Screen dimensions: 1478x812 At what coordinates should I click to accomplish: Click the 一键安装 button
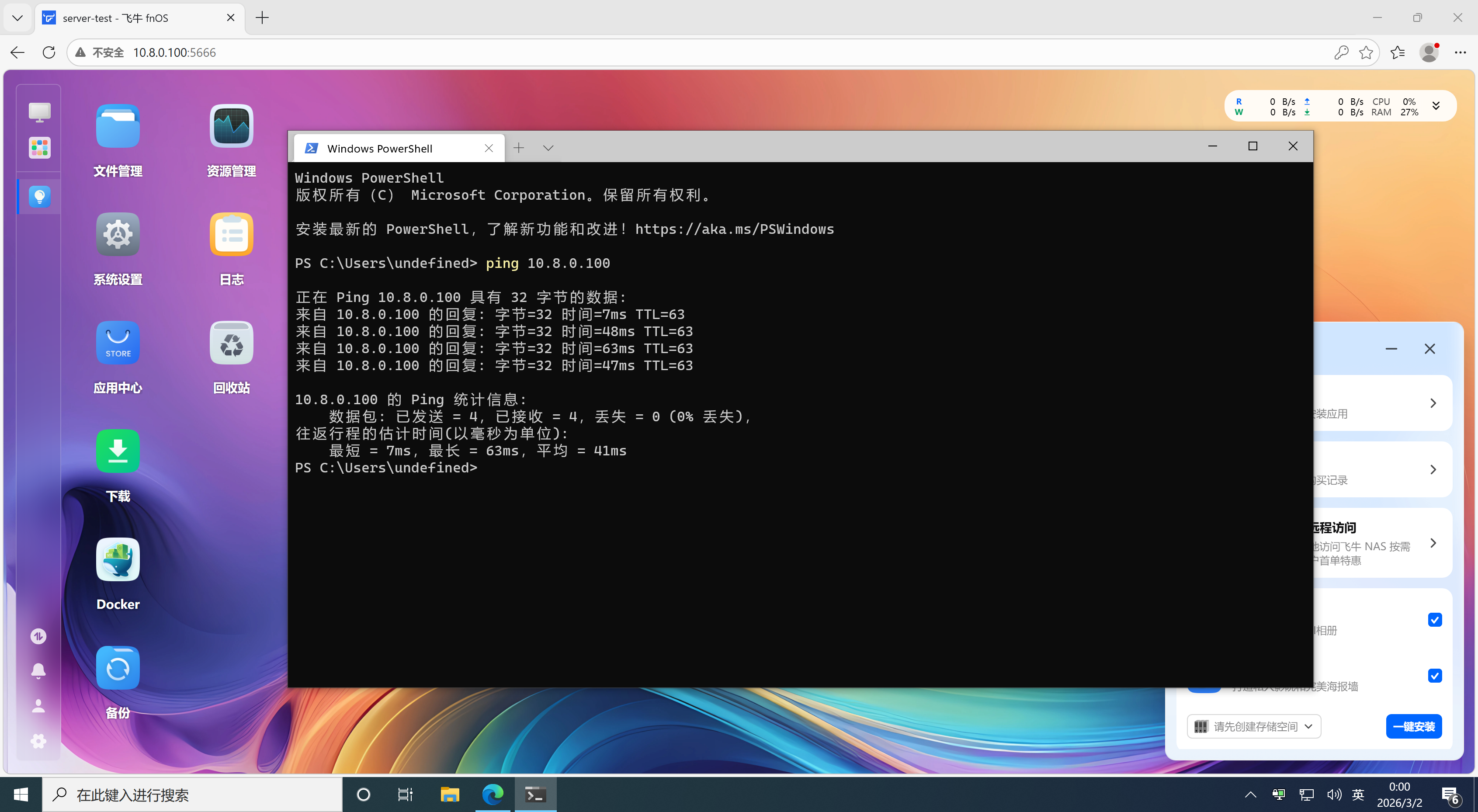pyautogui.click(x=1413, y=726)
